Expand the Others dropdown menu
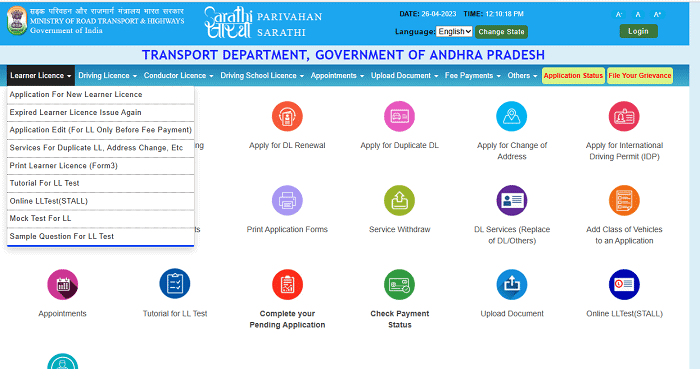This screenshot has height=369, width=700. (522, 75)
